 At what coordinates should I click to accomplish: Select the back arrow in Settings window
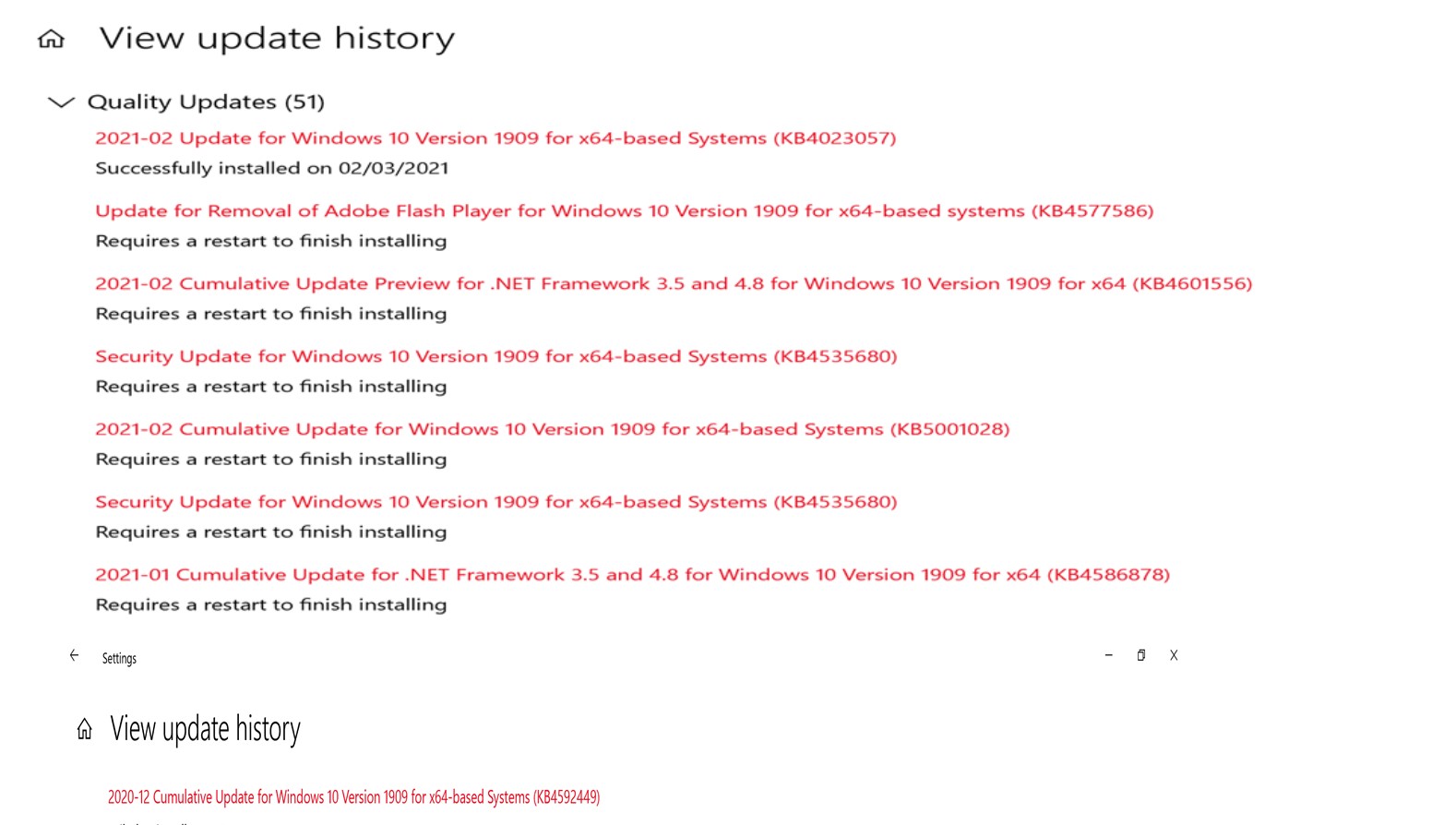75,655
